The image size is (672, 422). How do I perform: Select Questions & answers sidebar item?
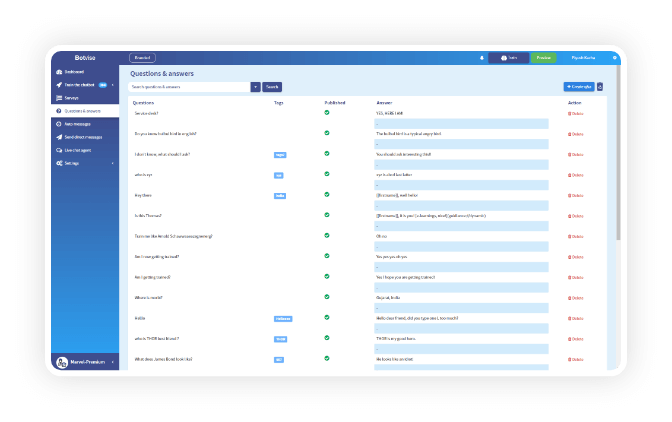coord(84,111)
